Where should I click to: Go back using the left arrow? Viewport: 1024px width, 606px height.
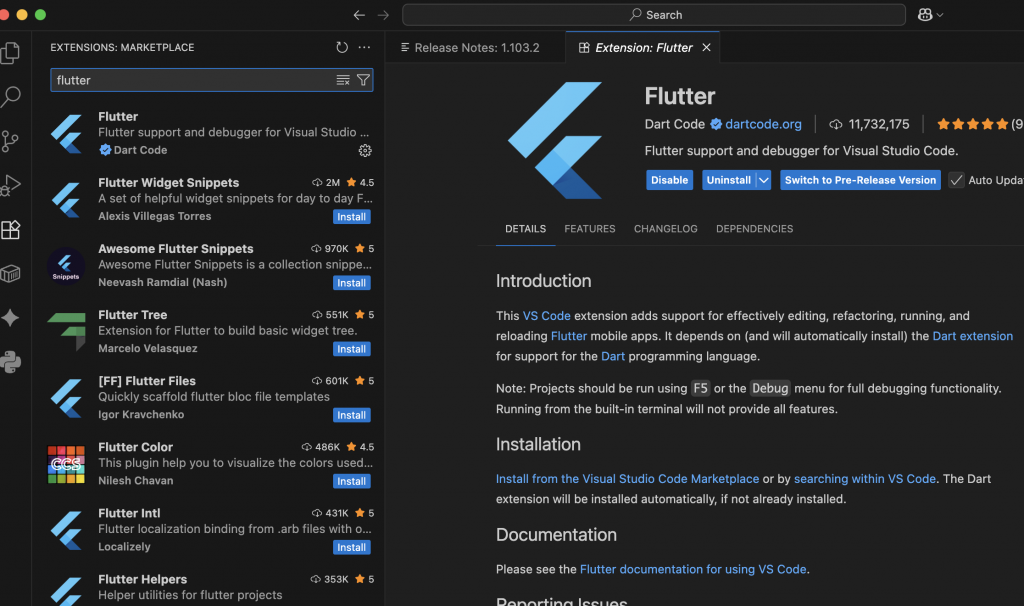(359, 15)
